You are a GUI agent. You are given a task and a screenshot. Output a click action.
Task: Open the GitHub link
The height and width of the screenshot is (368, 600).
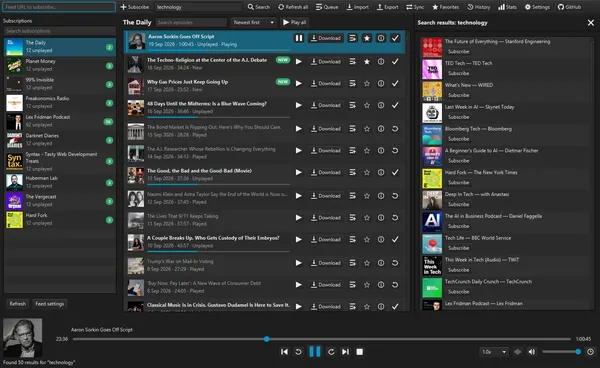pos(569,7)
